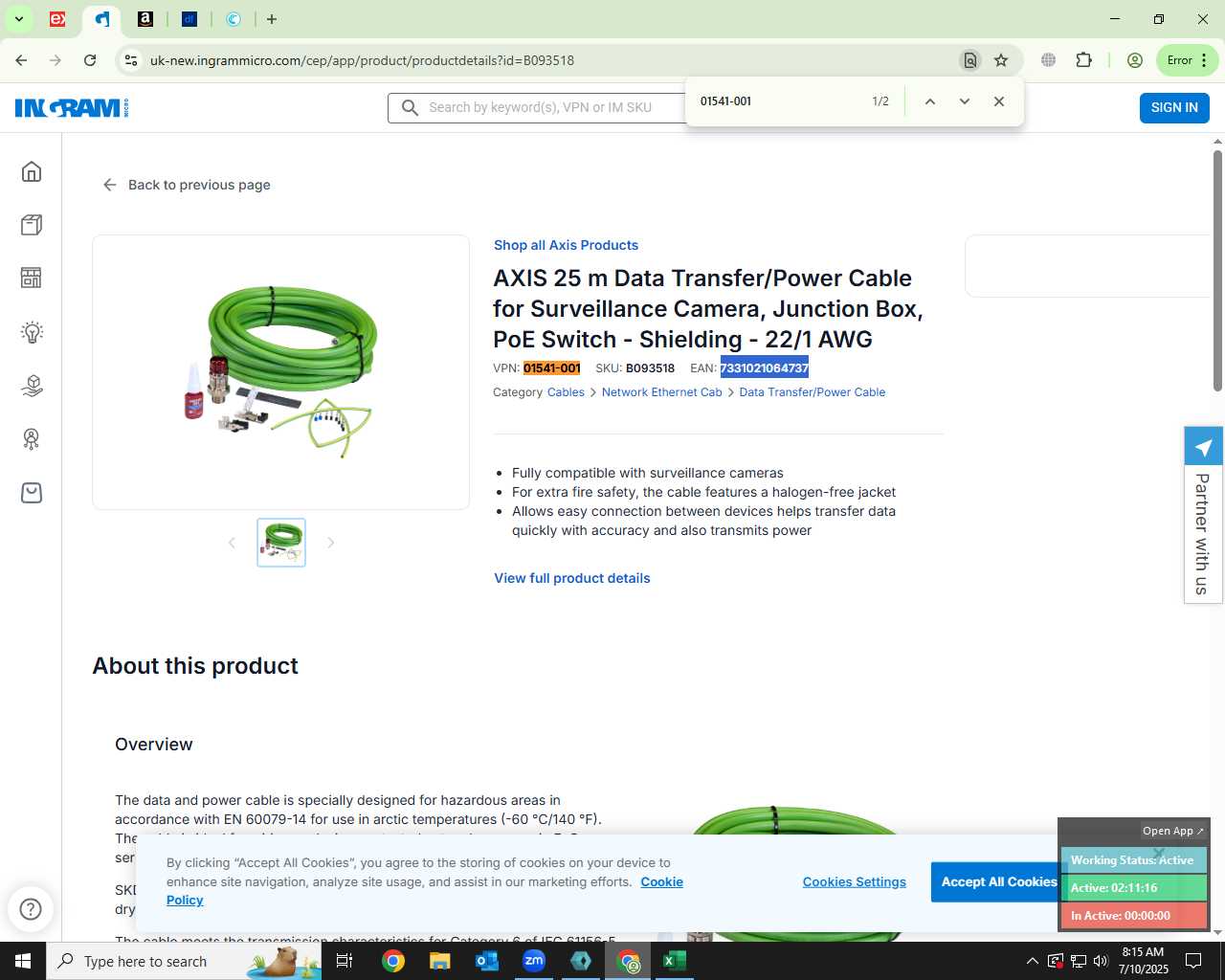Show next product image with right chevron
Image resolution: width=1225 pixels, height=980 pixels.
[x=331, y=543]
